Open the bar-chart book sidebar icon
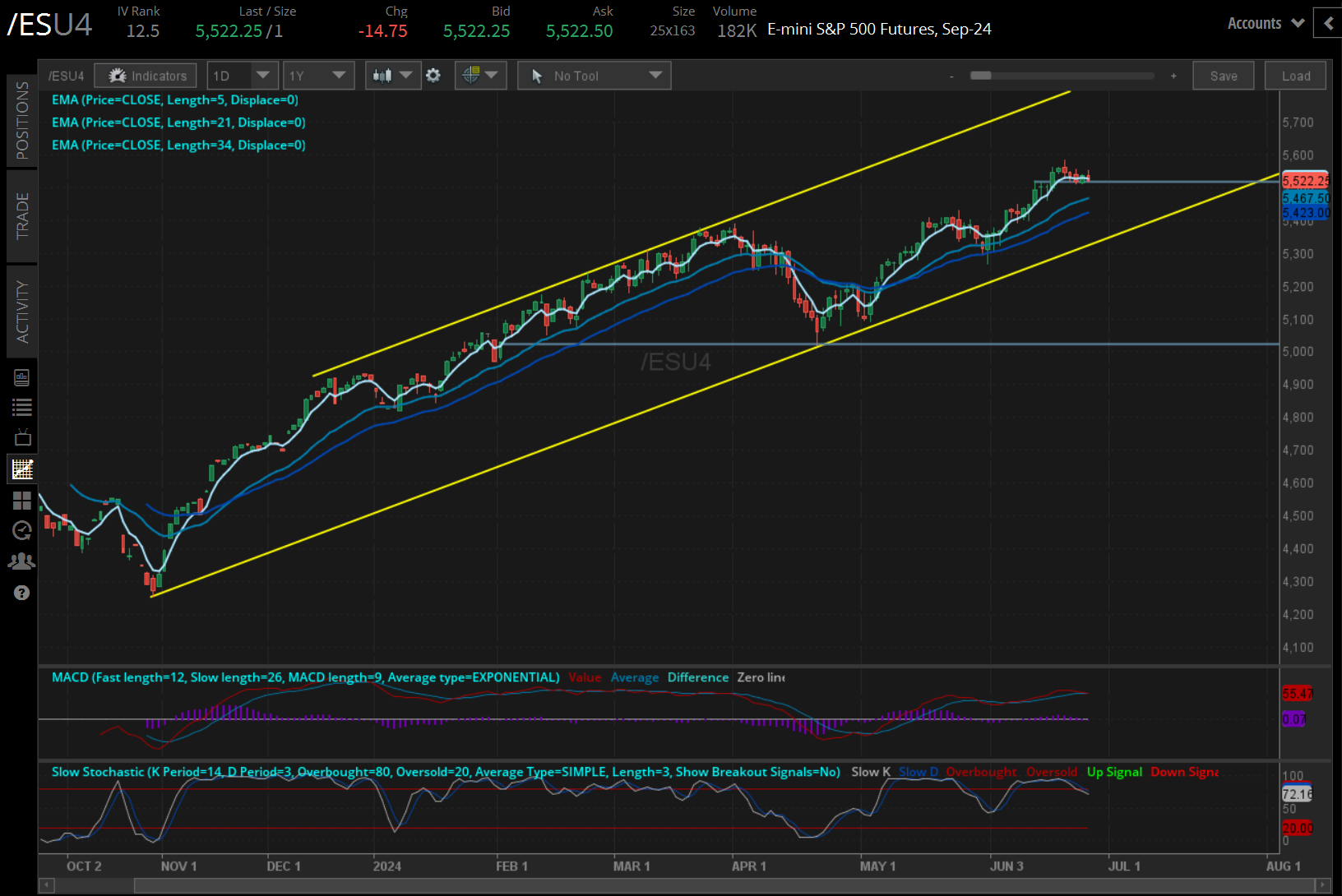 [x=22, y=377]
